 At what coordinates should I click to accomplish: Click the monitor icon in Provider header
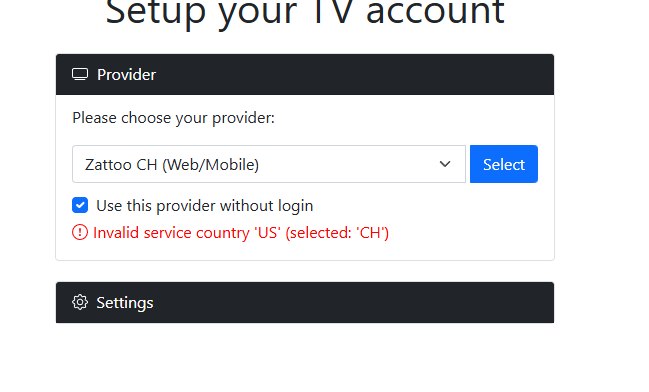(80, 75)
